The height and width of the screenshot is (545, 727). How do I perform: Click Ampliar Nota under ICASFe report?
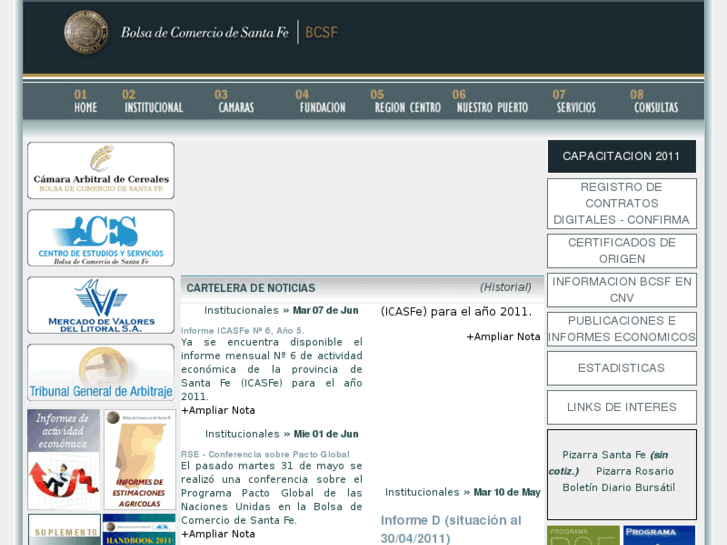218,410
